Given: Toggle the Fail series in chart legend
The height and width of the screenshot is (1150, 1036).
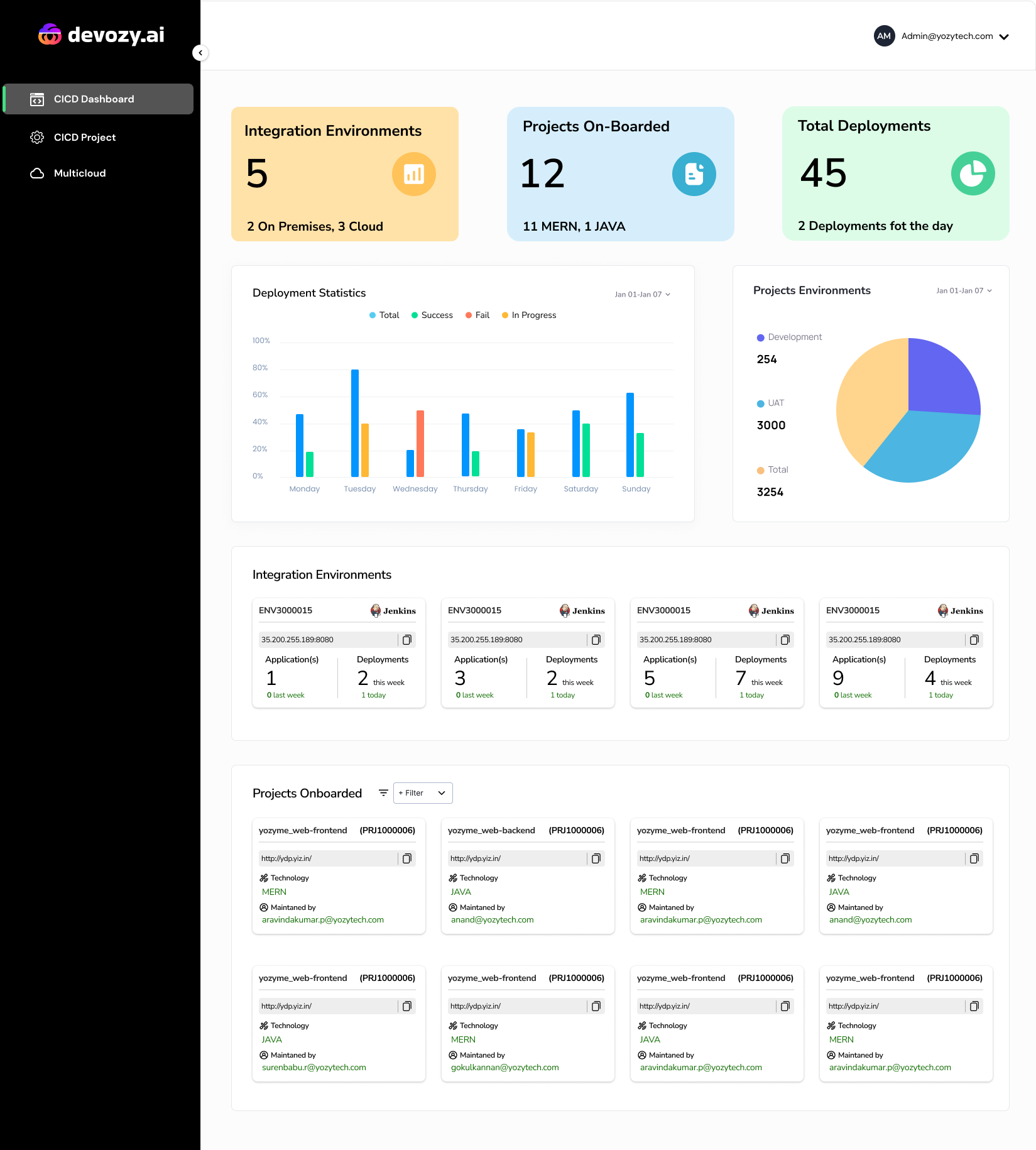Looking at the screenshot, I should click(x=477, y=315).
